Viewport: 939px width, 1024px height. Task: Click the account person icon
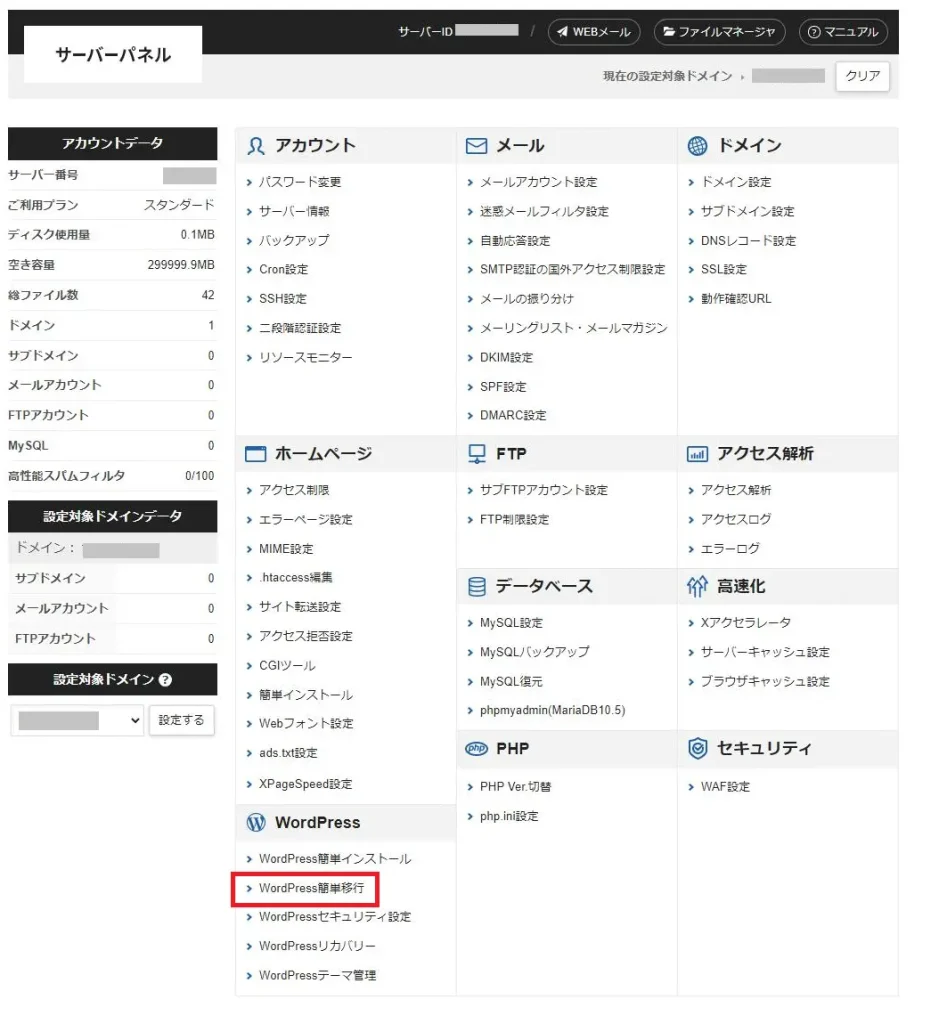(x=256, y=146)
